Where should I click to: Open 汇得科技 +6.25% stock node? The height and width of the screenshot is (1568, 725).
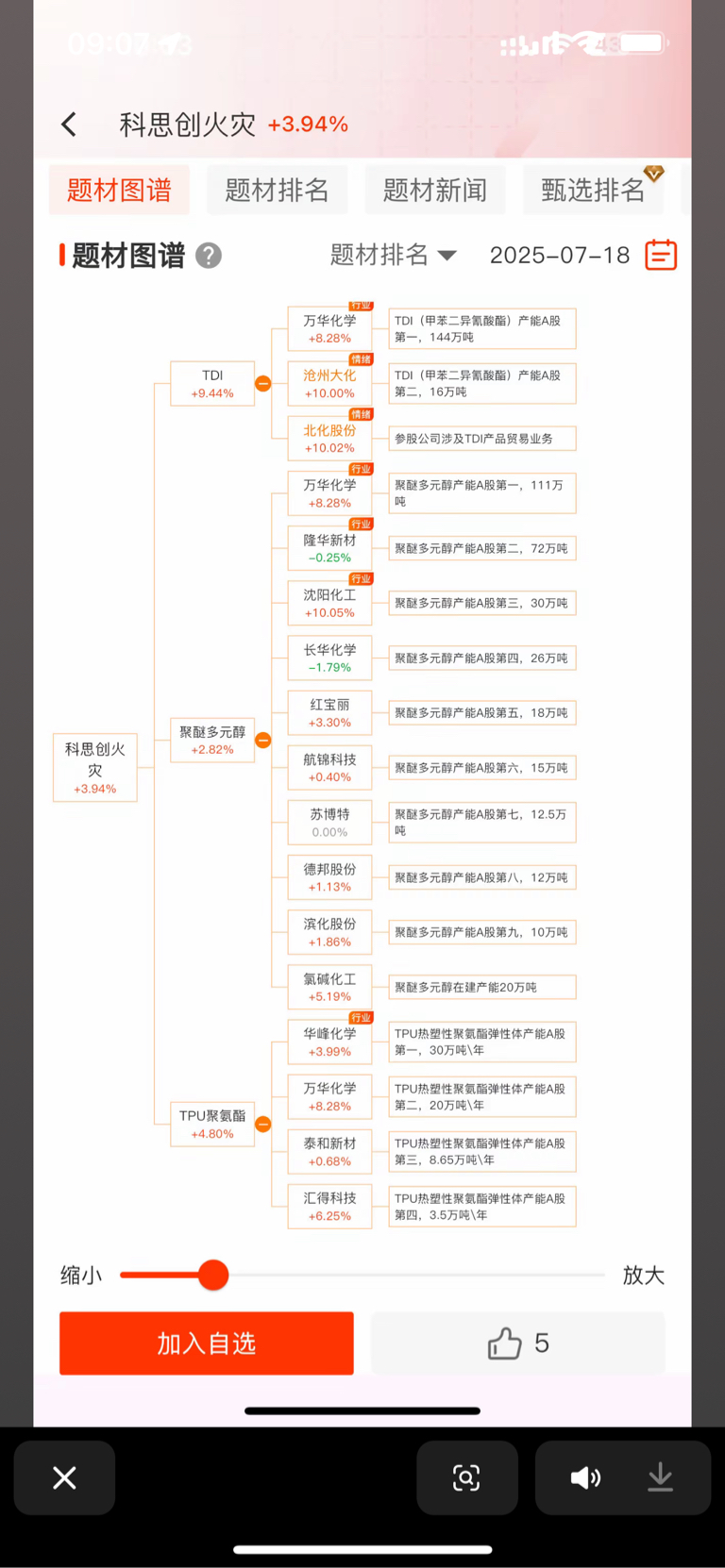tap(329, 1207)
